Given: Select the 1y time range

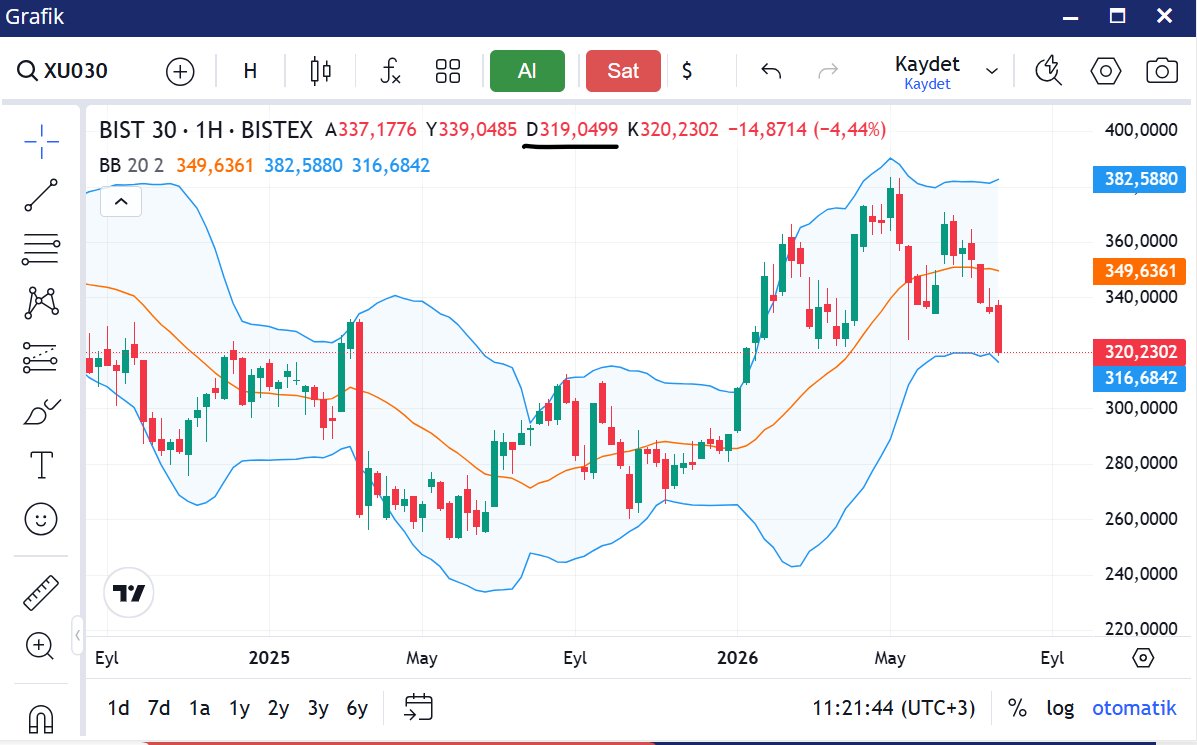Looking at the screenshot, I should pos(240,708).
